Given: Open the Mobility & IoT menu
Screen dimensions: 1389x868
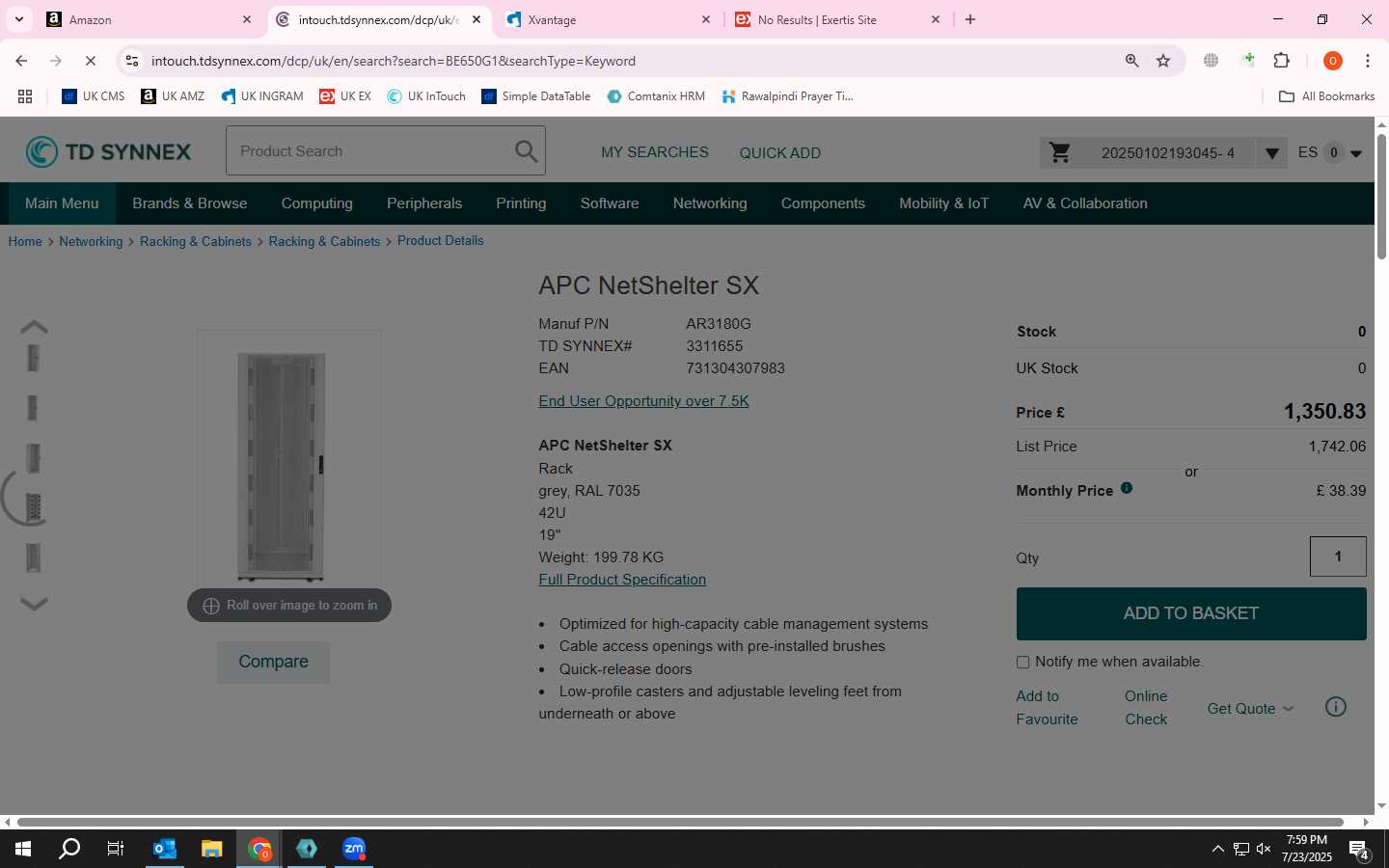Looking at the screenshot, I should tap(943, 203).
